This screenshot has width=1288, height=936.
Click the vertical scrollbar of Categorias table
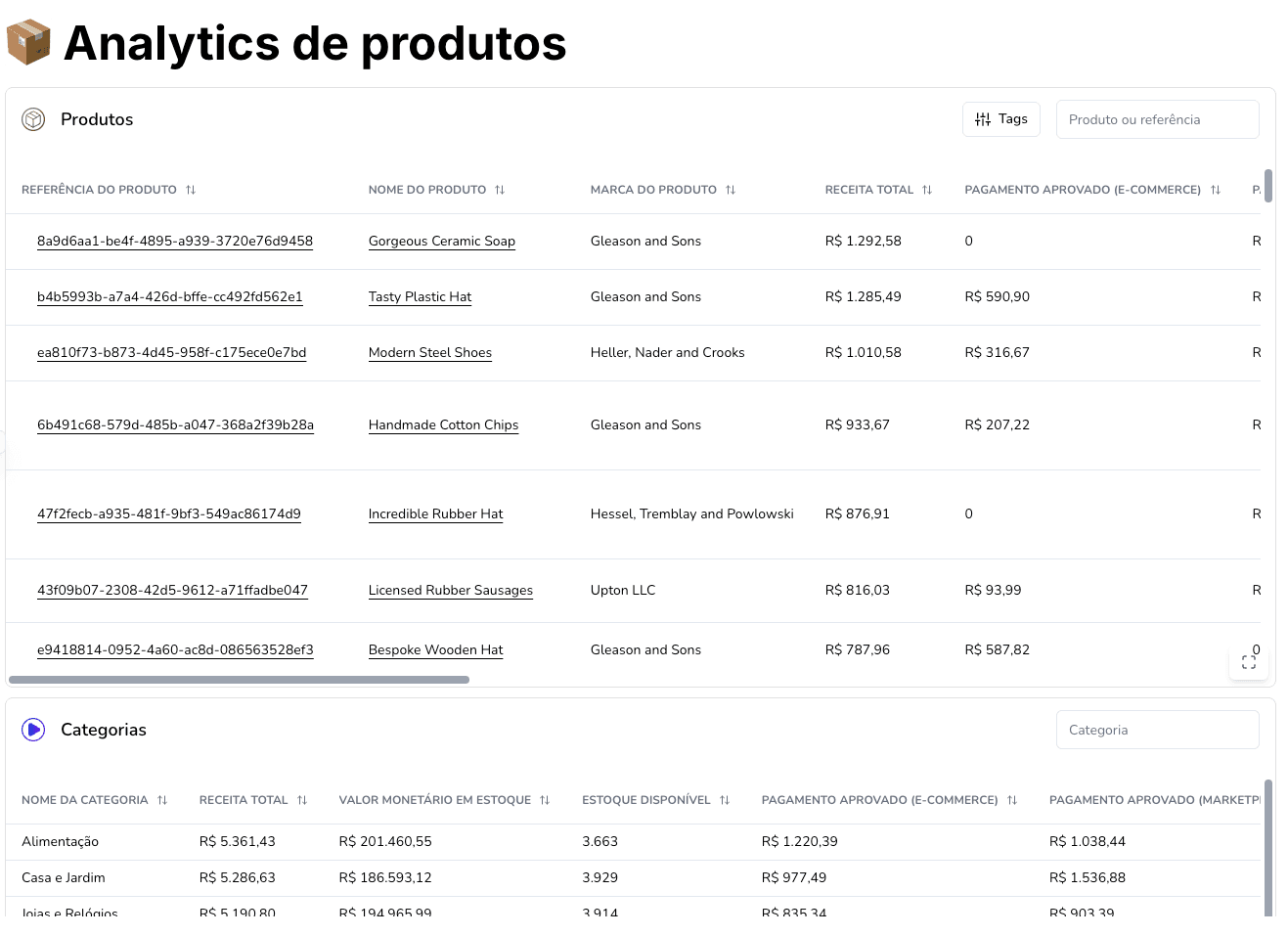1268,848
